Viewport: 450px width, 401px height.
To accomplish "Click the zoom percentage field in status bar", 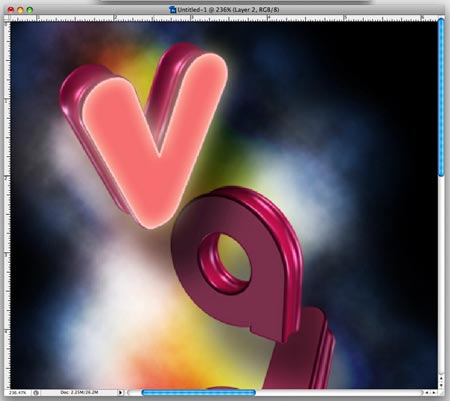I will [x=18, y=393].
